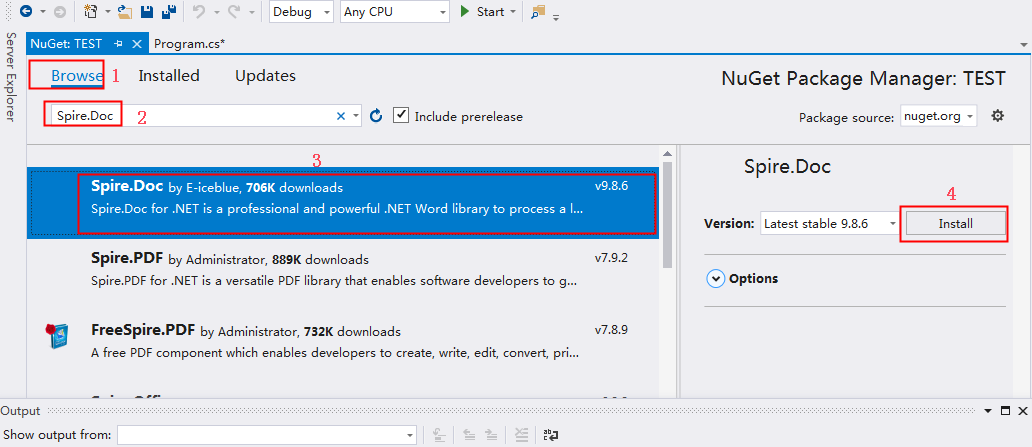Click the package list vertical scrollbar
This screenshot has width=1032, height=447.
coord(667,273)
